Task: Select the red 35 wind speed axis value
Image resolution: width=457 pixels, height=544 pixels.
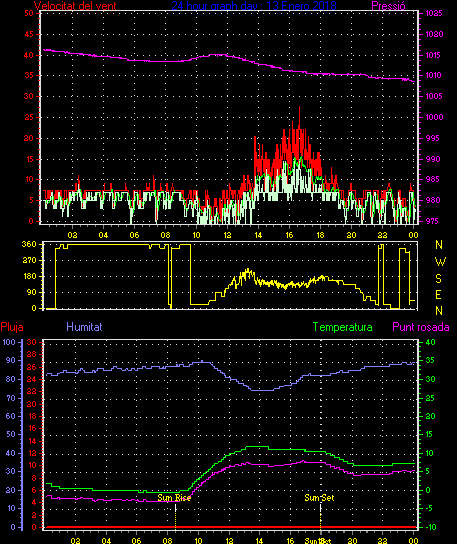Action: [x=29, y=75]
